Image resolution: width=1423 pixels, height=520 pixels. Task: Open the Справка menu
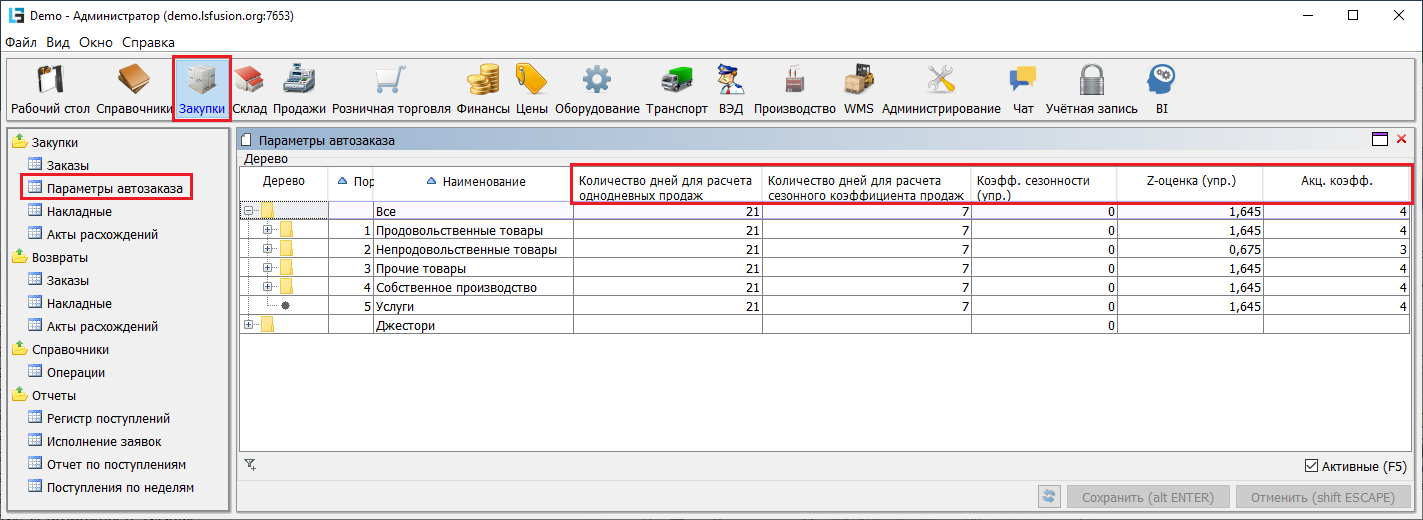[x=148, y=42]
